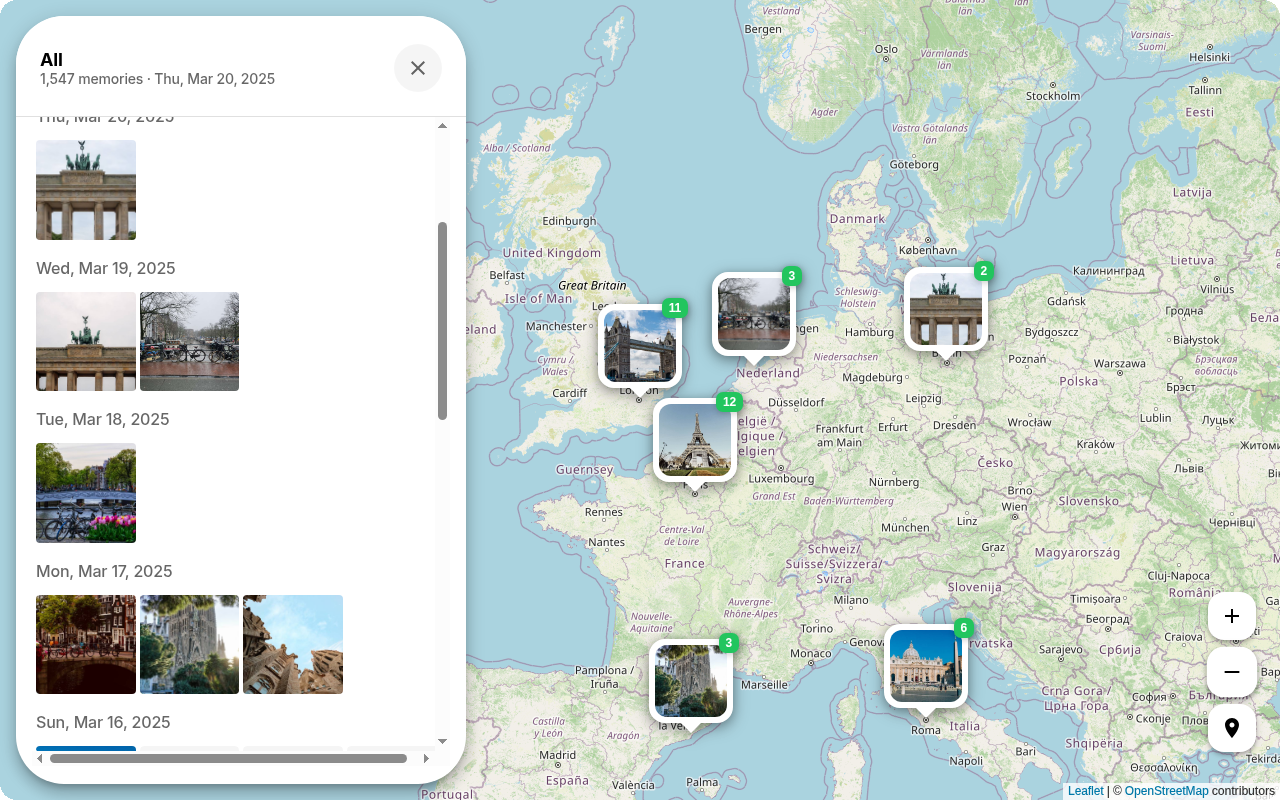Select the Mon, Mar 17, 2025 date heading
1280x800 pixels.
[x=104, y=571]
